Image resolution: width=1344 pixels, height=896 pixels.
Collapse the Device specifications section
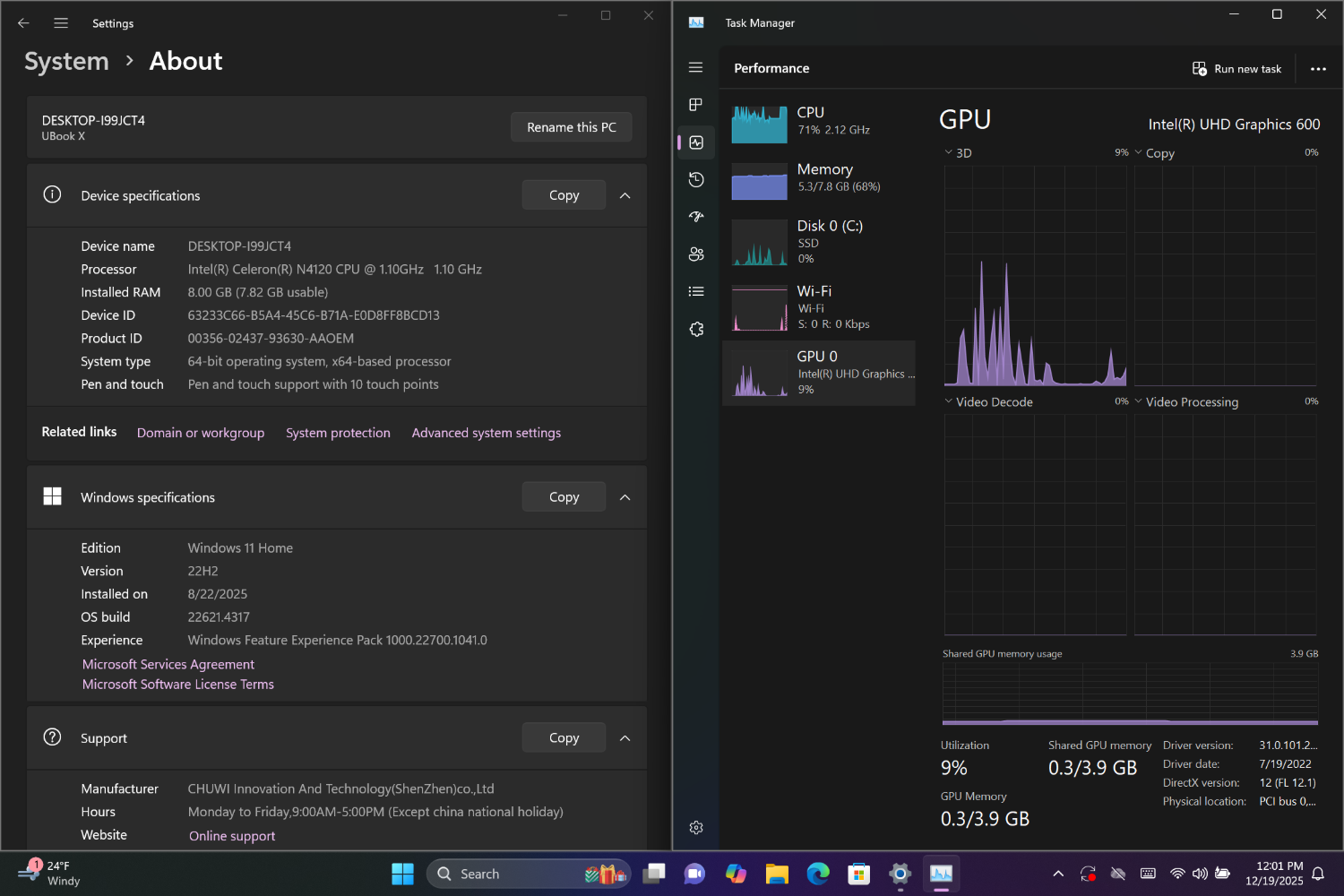pos(625,195)
